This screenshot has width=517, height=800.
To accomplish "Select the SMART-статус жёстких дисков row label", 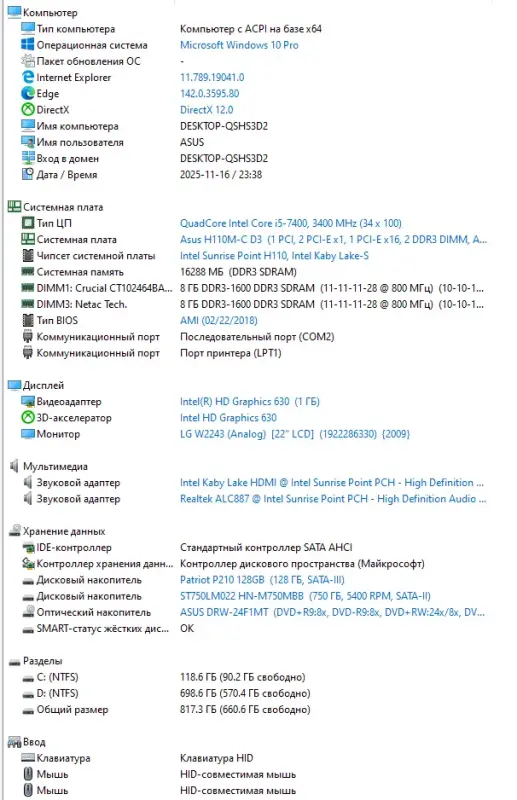I will 103,628.
